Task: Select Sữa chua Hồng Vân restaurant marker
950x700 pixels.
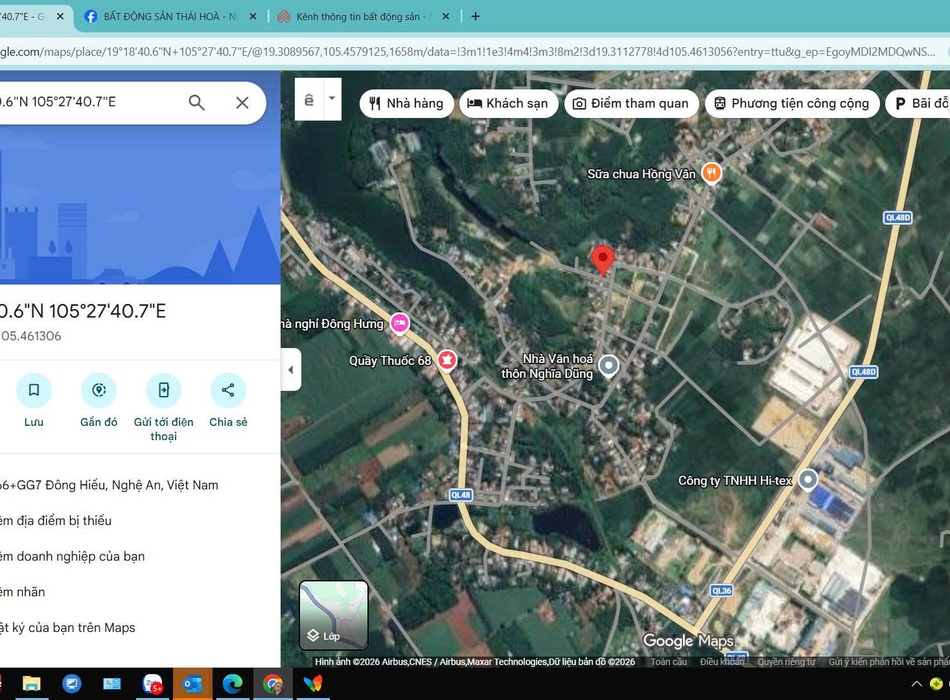Action: [x=712, y=173]
